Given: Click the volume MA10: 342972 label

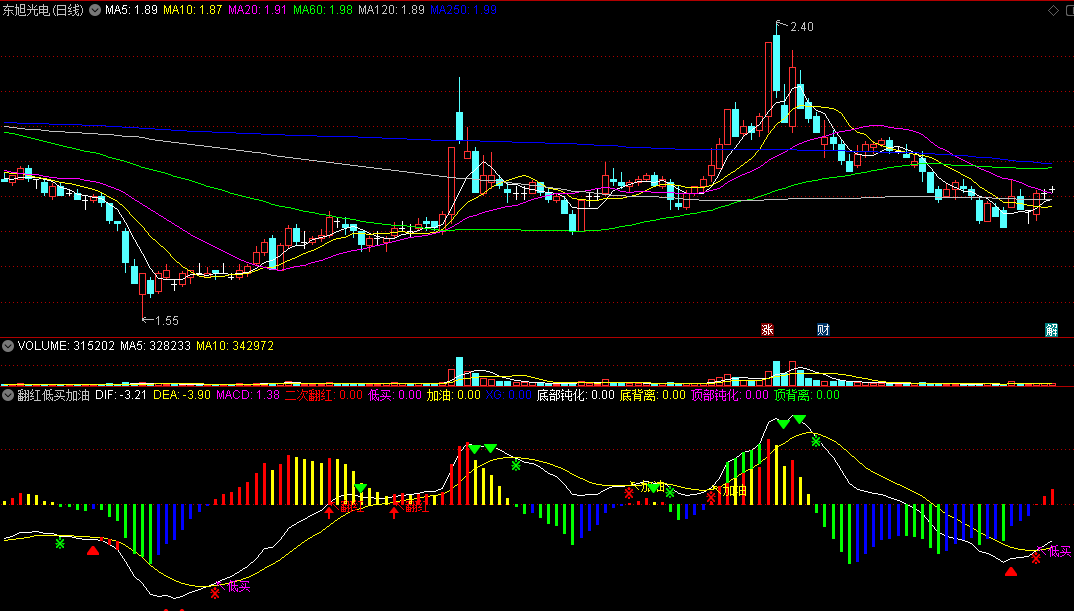Looking at the screenshot, I should click(235, 346).
